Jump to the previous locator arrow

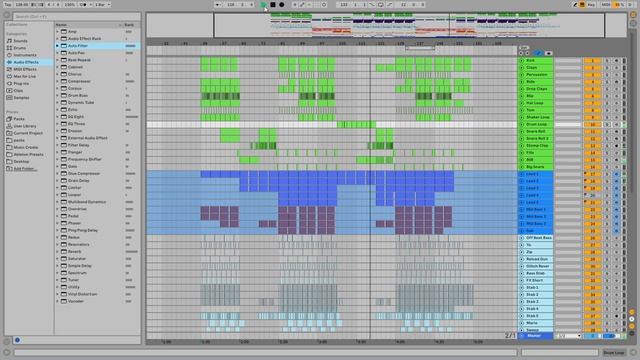[x=521, y=53]
